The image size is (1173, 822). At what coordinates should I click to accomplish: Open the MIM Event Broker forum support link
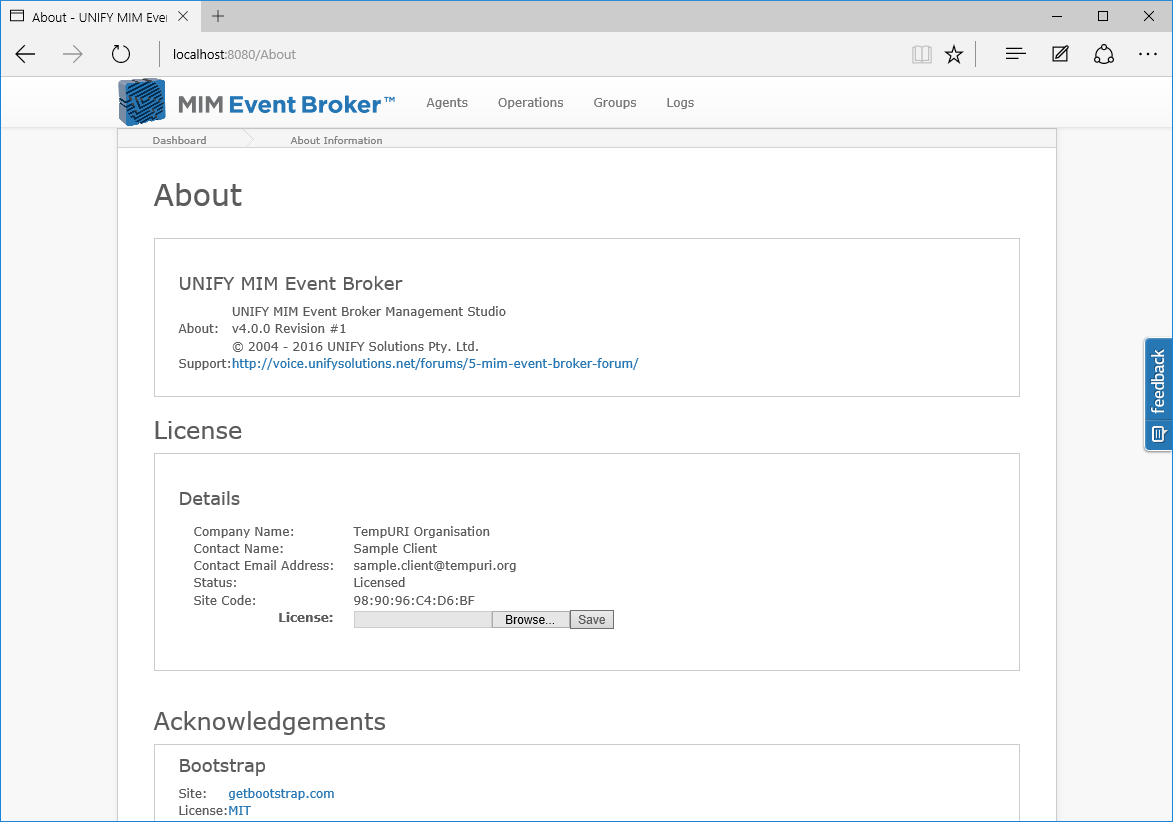435,364
